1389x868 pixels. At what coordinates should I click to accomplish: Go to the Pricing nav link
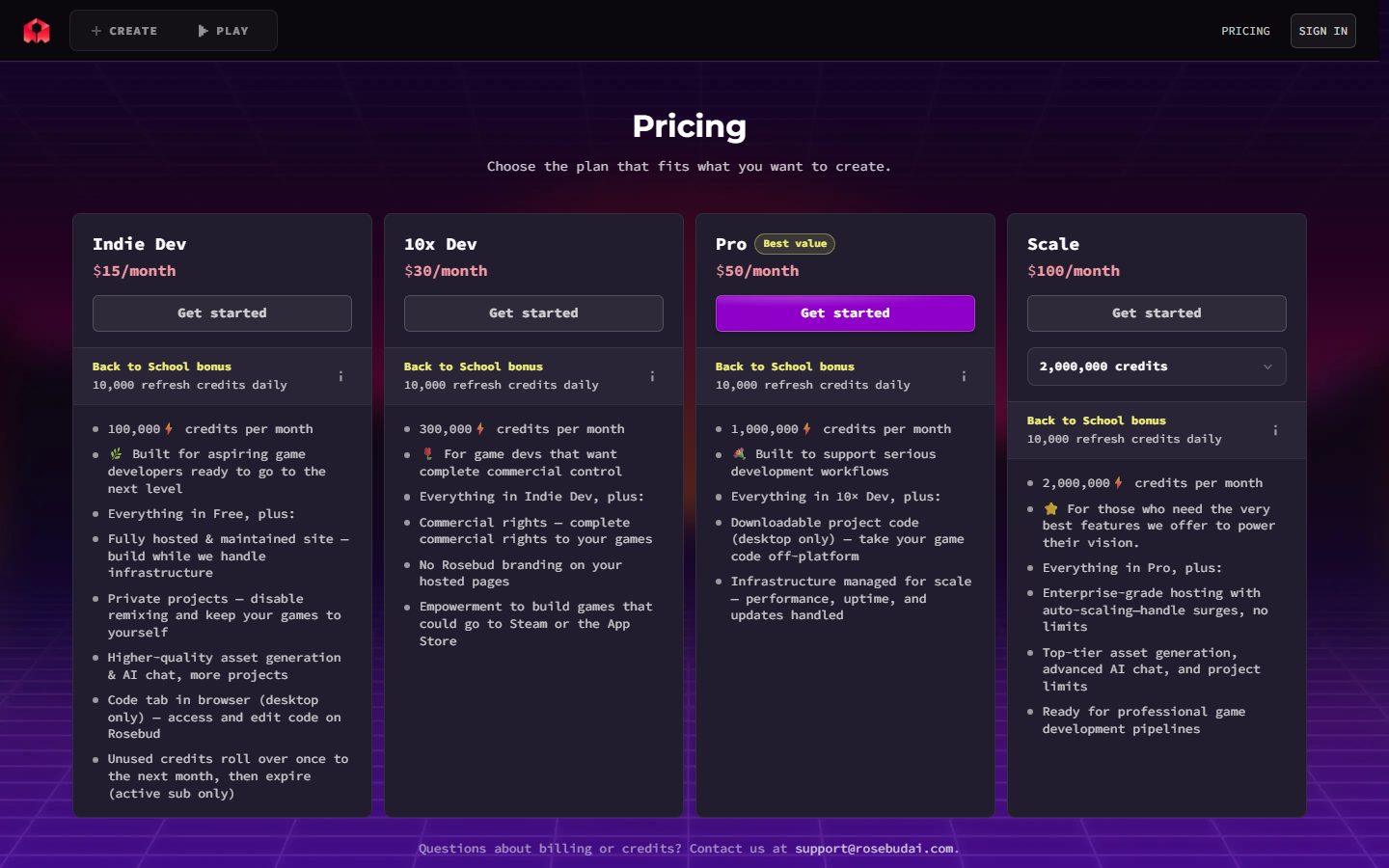(1245, 31)
